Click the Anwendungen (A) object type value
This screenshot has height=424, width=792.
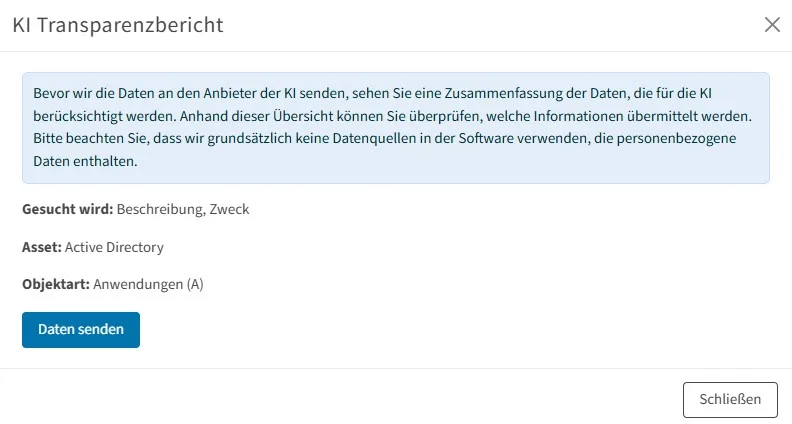pos(148,284)
